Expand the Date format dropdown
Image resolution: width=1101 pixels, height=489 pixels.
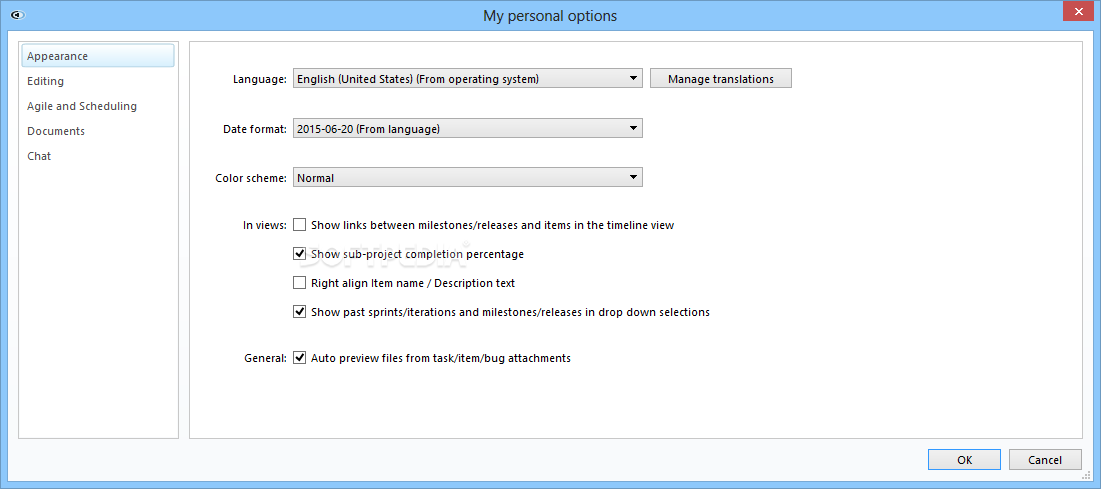pyautogui.click(x=467, y=129)
